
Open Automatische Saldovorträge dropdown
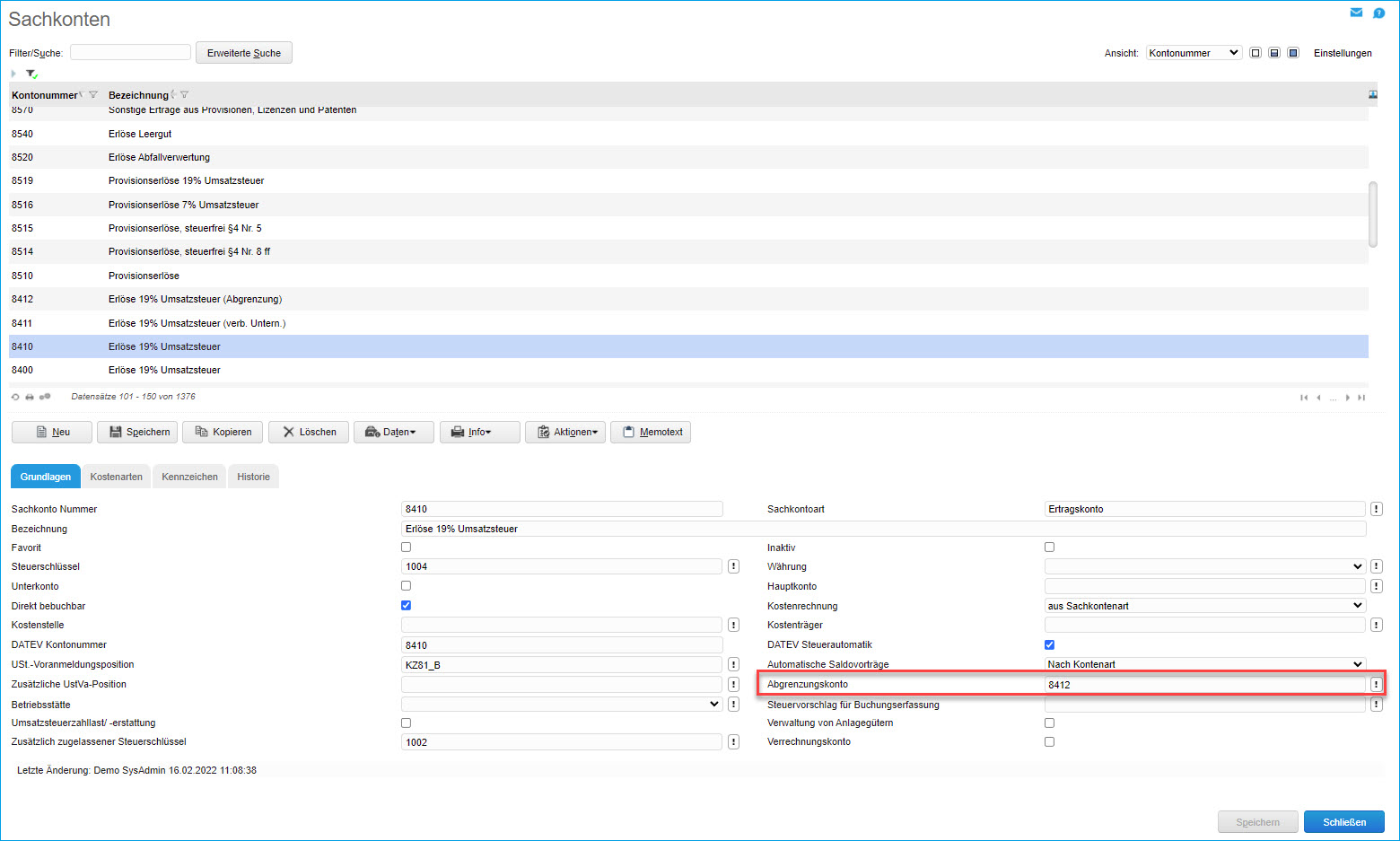1204,664
